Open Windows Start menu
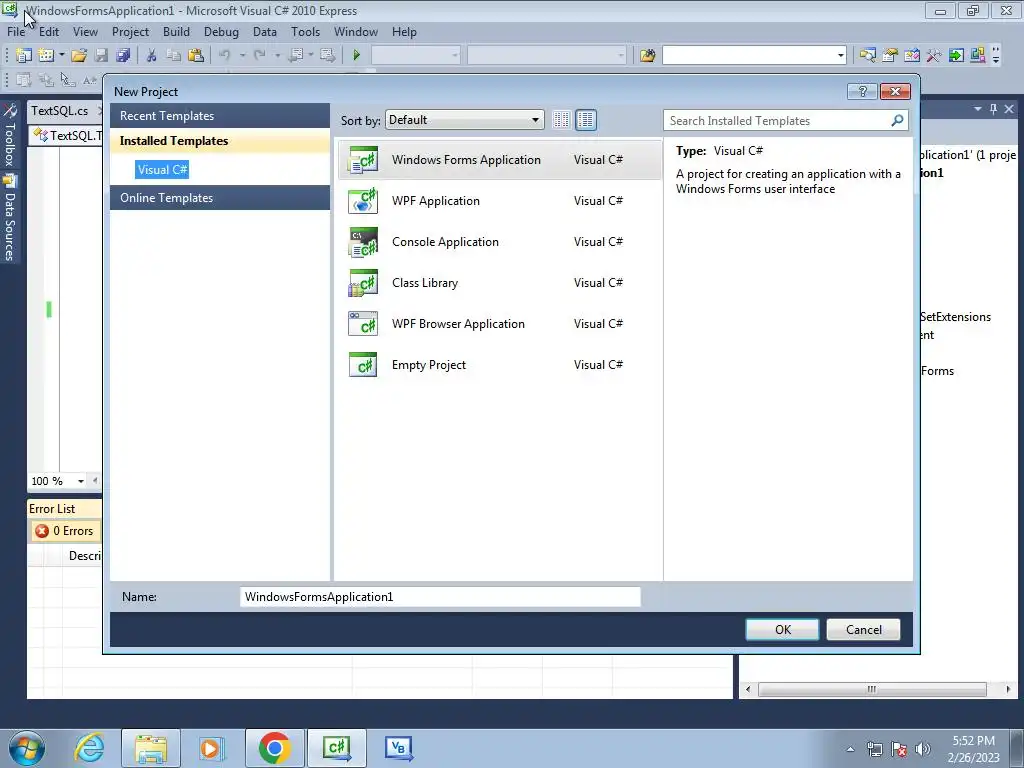Screen dimensions: 1024x768 point(27,748)
